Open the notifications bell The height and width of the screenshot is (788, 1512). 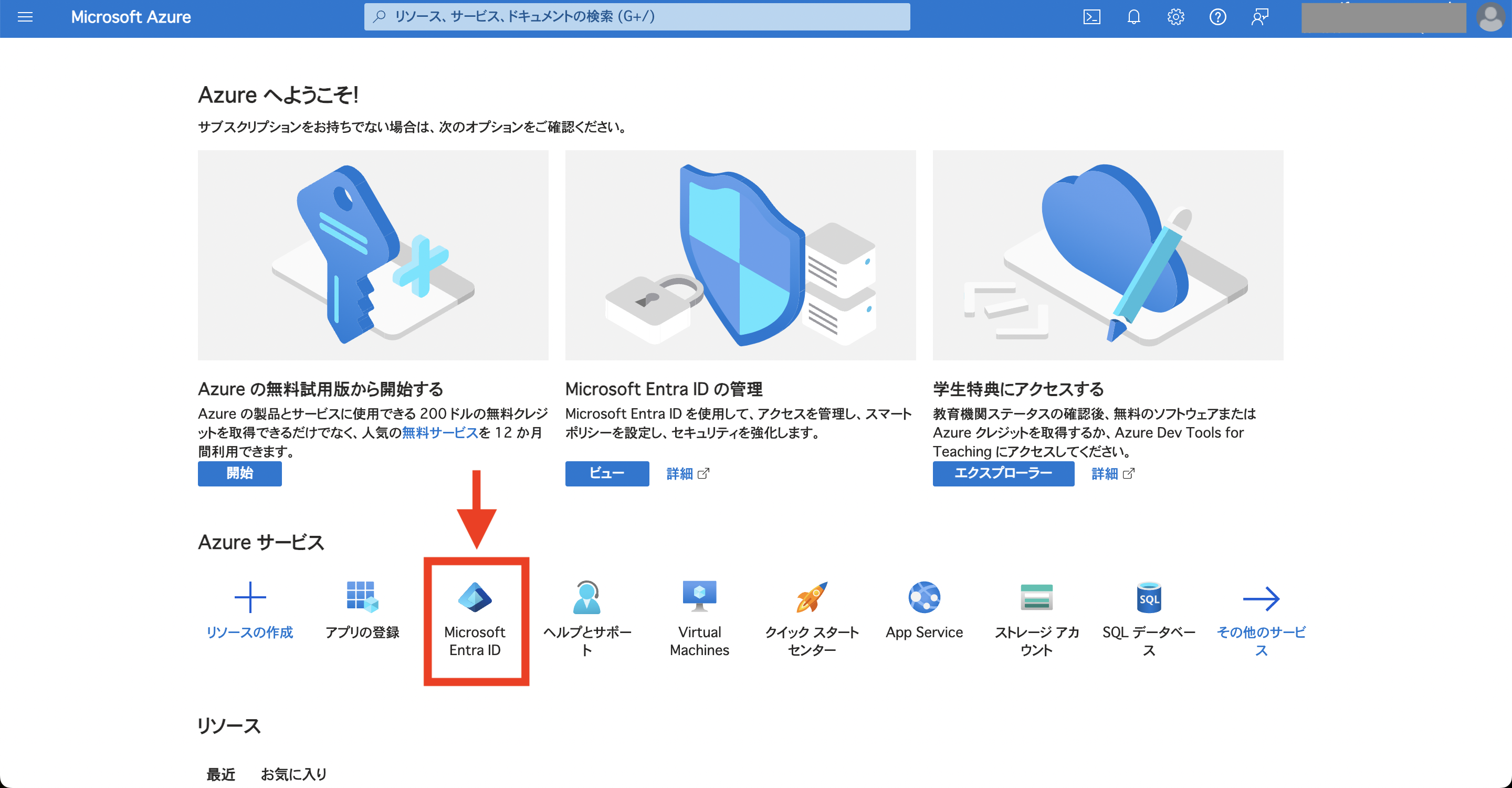(1133, 17)
